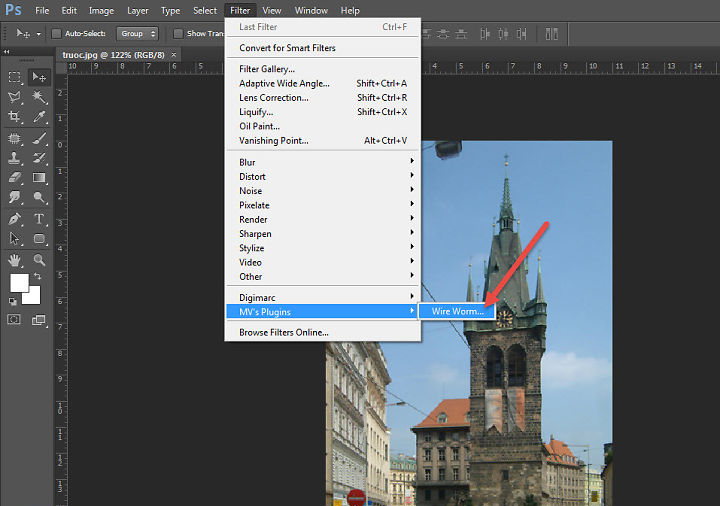Open the Edit menu
Viewport: 720px width, 506px height.
[69, 10]
